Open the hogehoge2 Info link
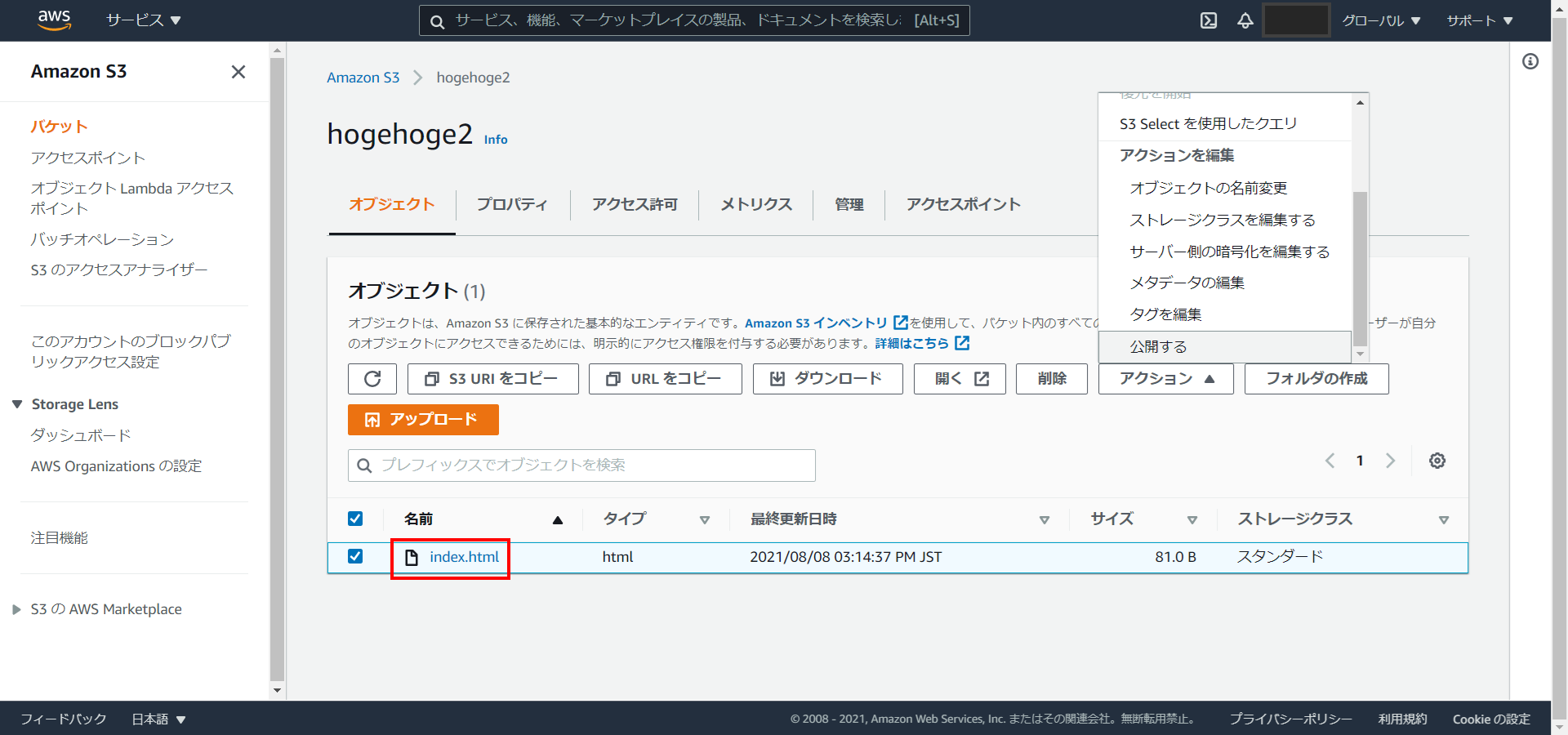 point(496,140)
